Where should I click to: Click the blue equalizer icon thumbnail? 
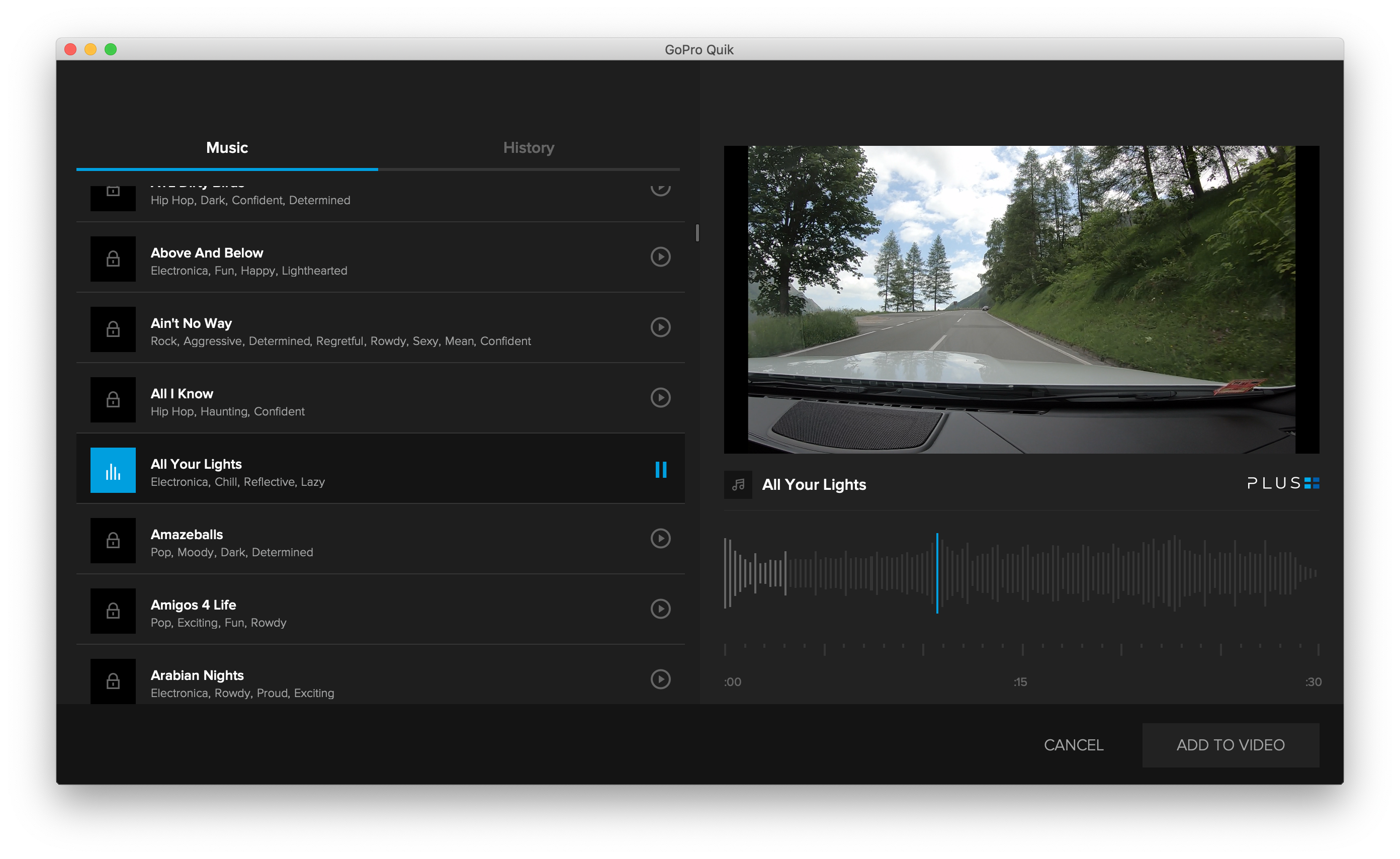click(x=113, y=470)
